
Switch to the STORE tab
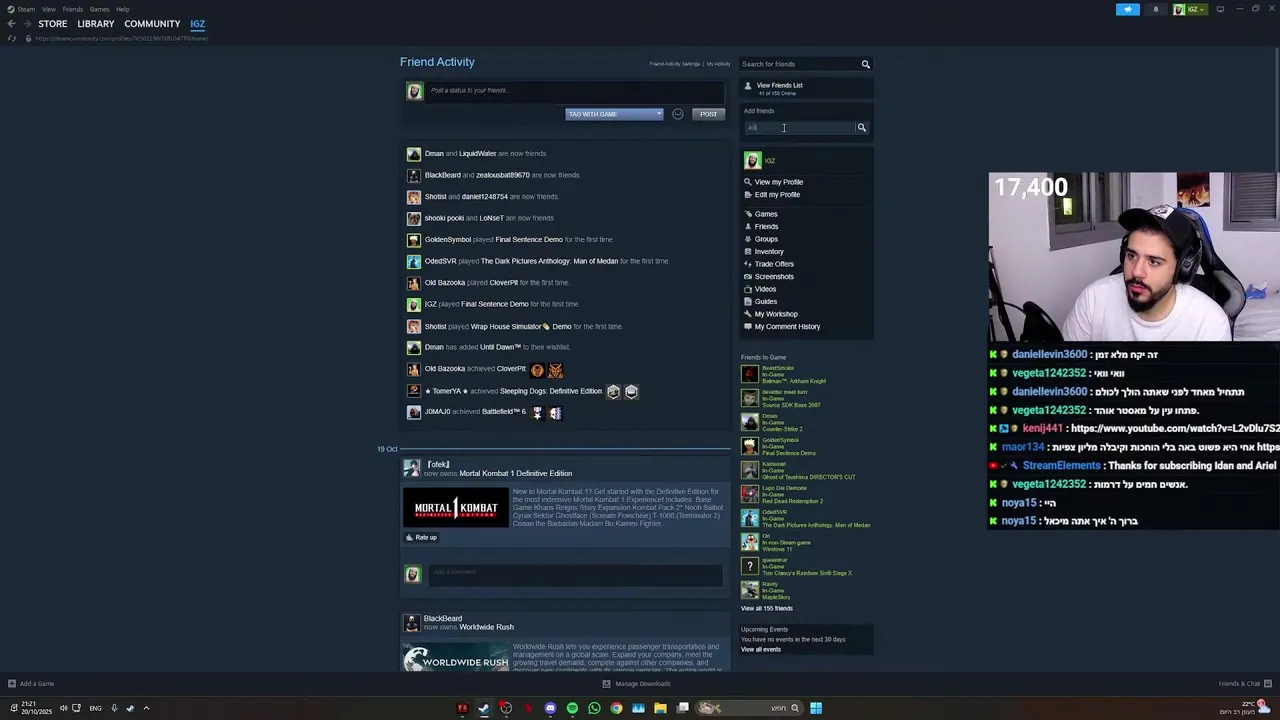coord(53,24)
